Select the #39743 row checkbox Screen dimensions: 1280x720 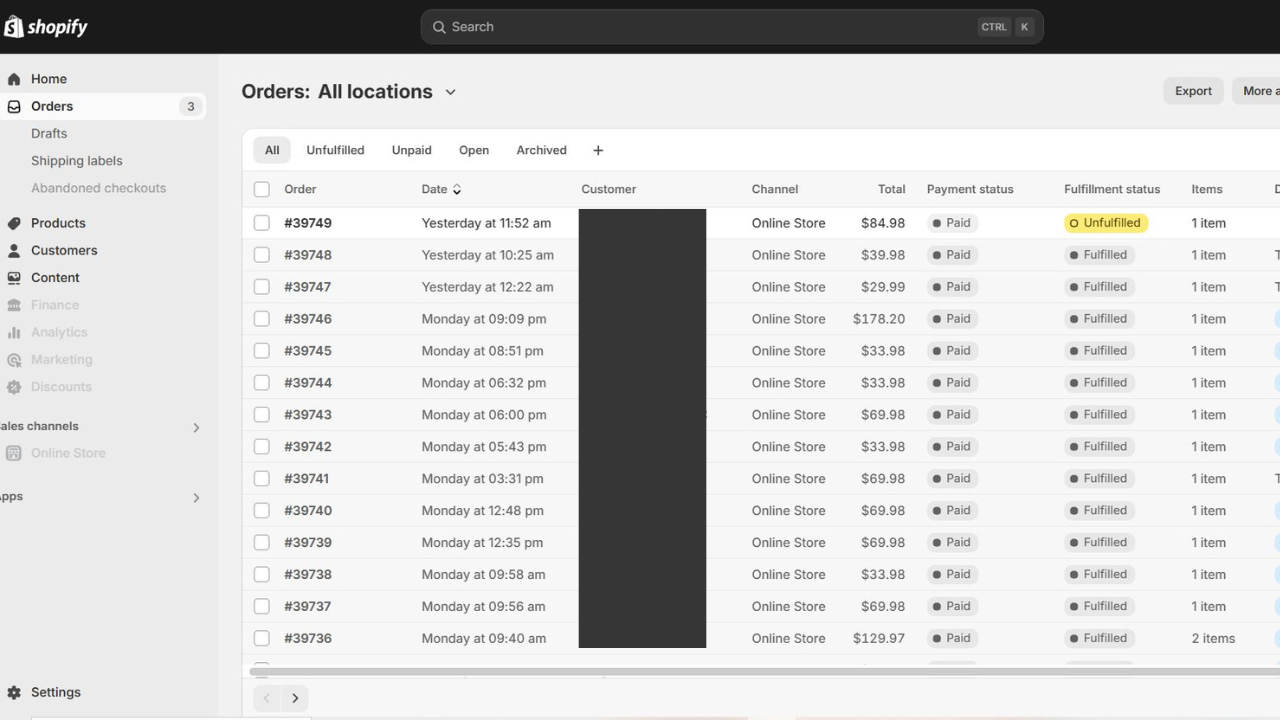[x=262, y=415]
